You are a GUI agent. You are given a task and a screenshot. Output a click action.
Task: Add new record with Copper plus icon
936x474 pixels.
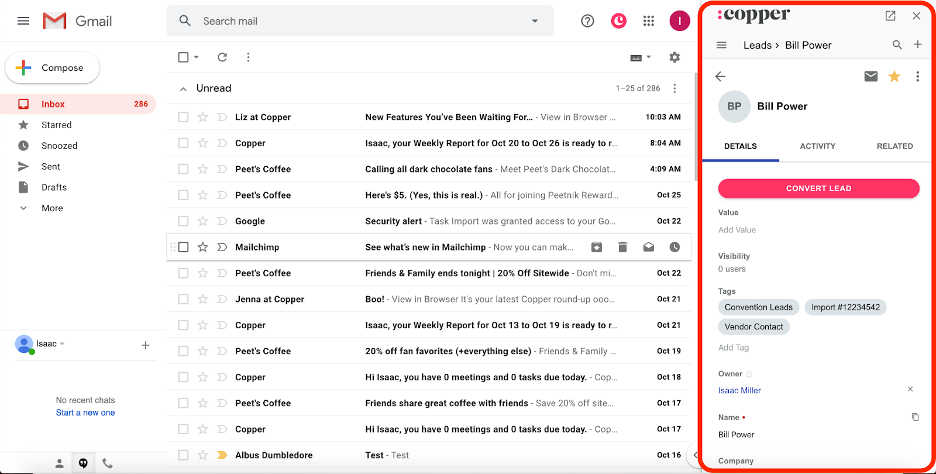click(917, 45)
